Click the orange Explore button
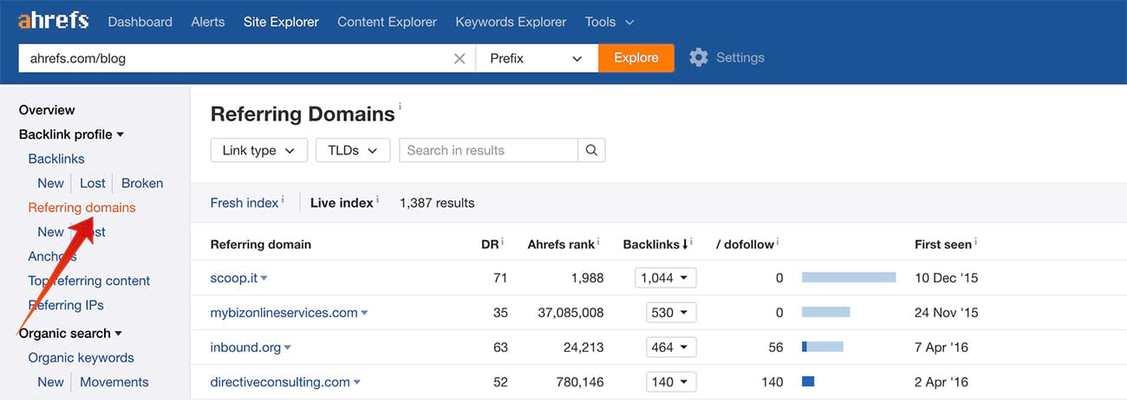The width and height of the screenshot is (1127, 400). point(636,58)
